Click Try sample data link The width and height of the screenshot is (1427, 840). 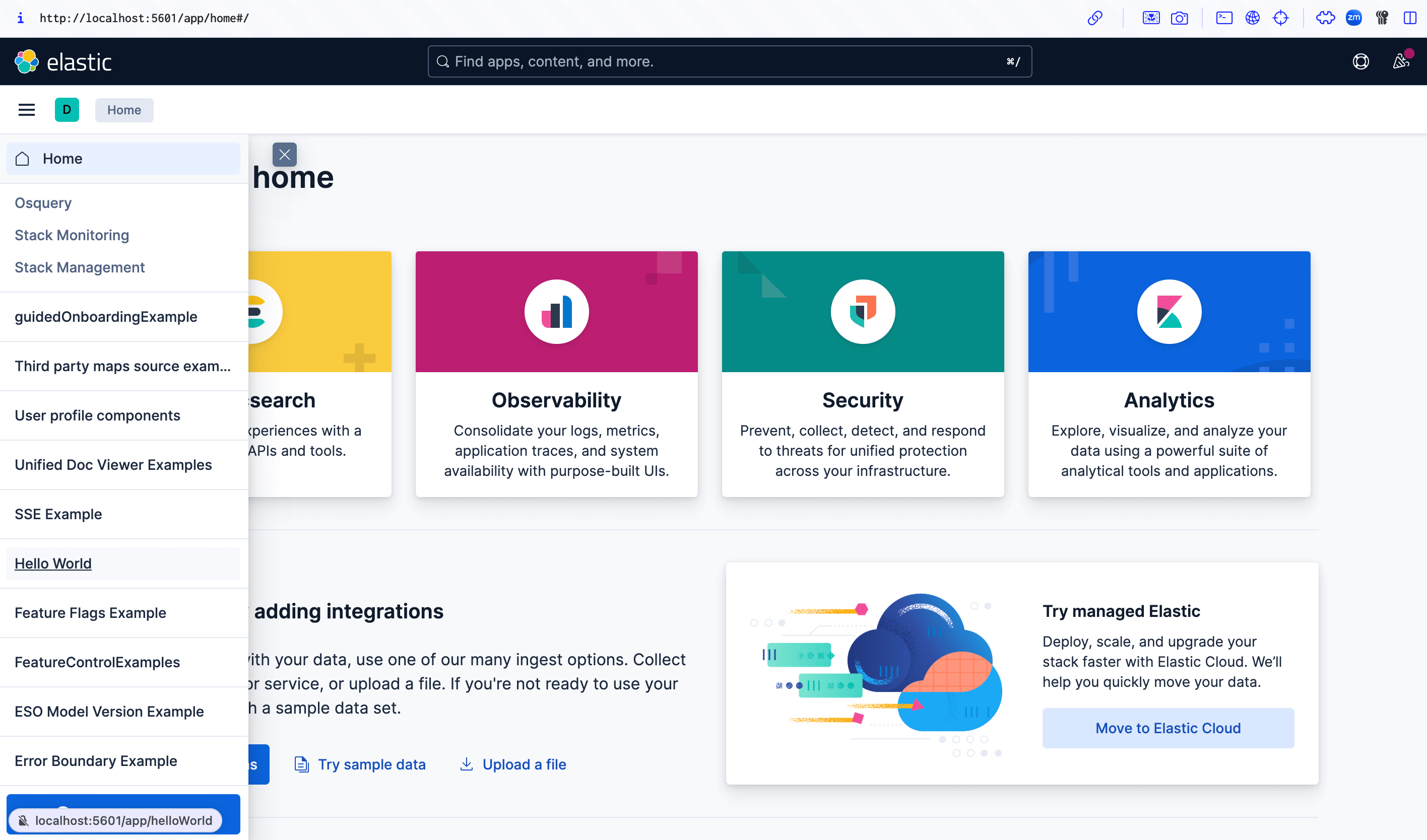pos(371,765)
